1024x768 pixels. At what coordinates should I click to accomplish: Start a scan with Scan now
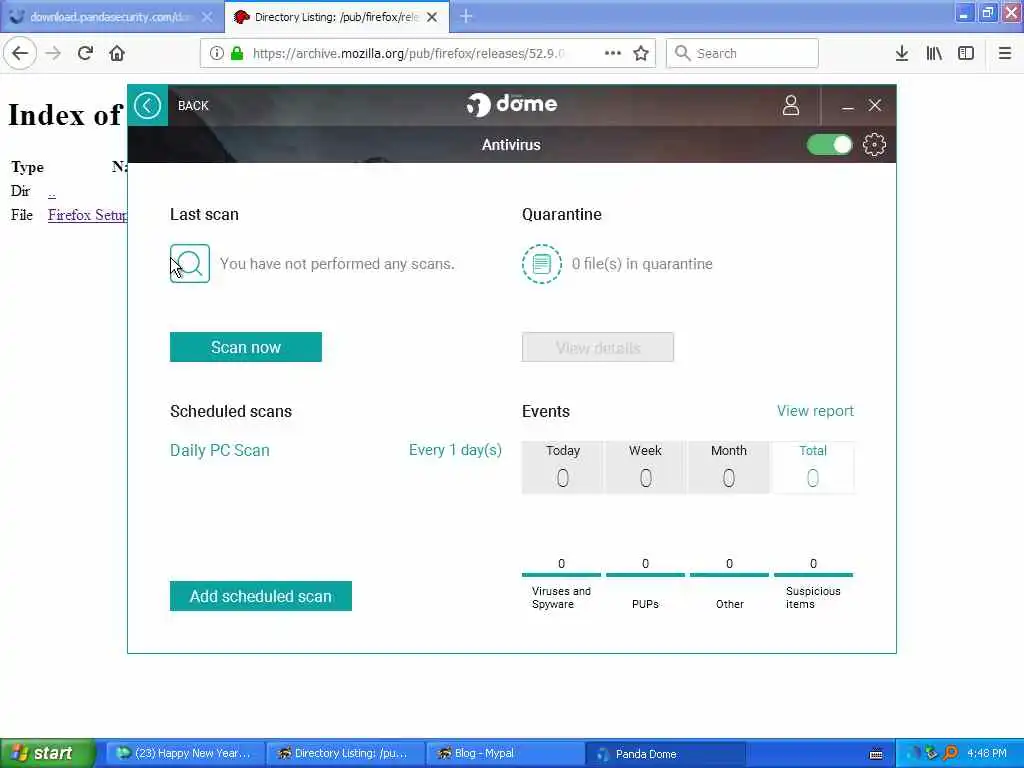[x=246, y=347]
